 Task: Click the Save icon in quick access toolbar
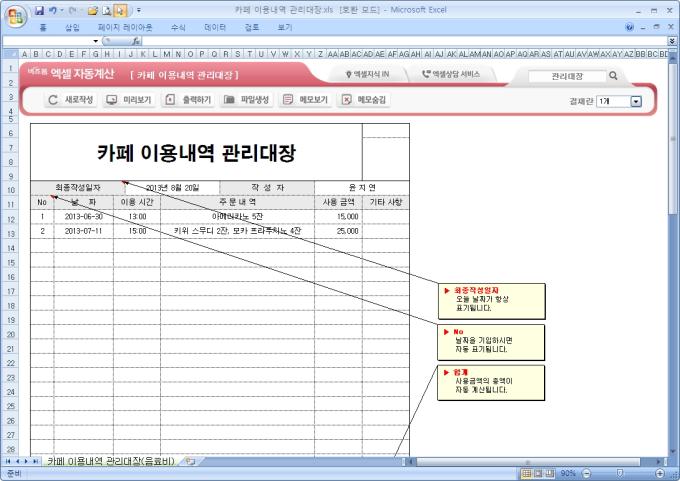[x=40, y=9]
